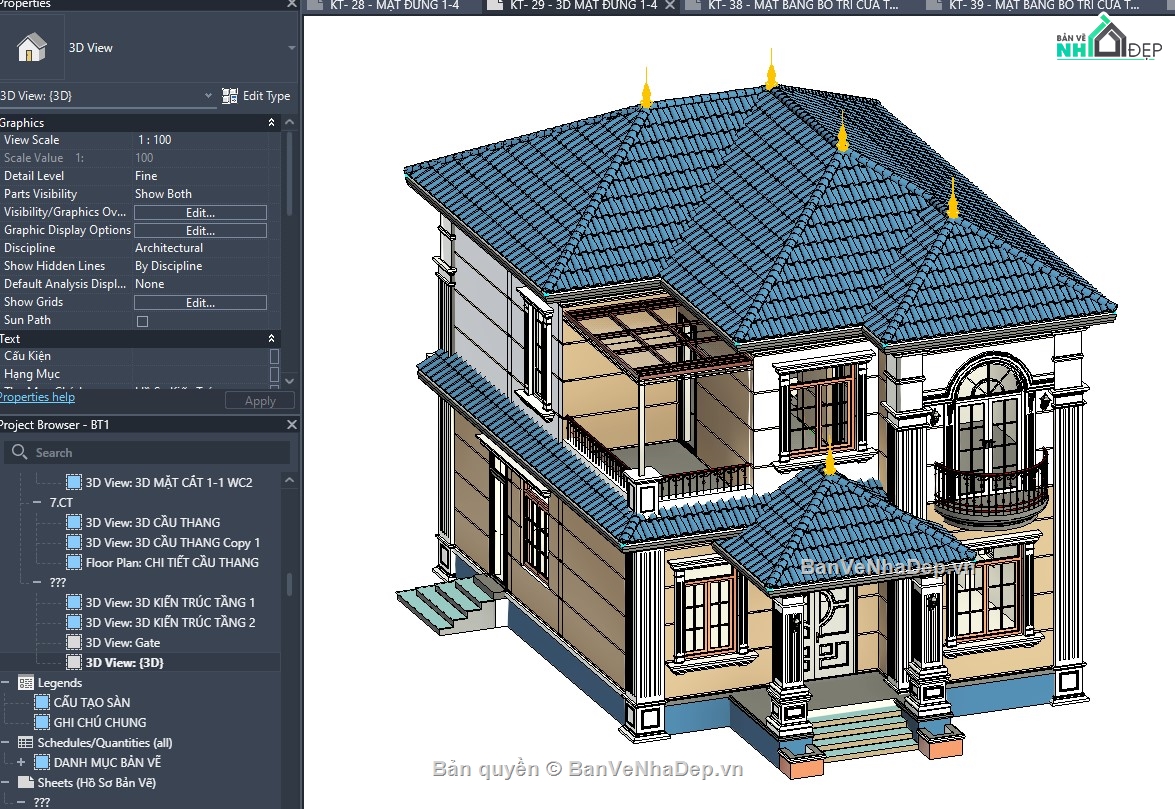1175x809 pixels.
Task: Select 3D MẶT CẮT 1-1 WC2 view icon
Action: click(74, 482)
